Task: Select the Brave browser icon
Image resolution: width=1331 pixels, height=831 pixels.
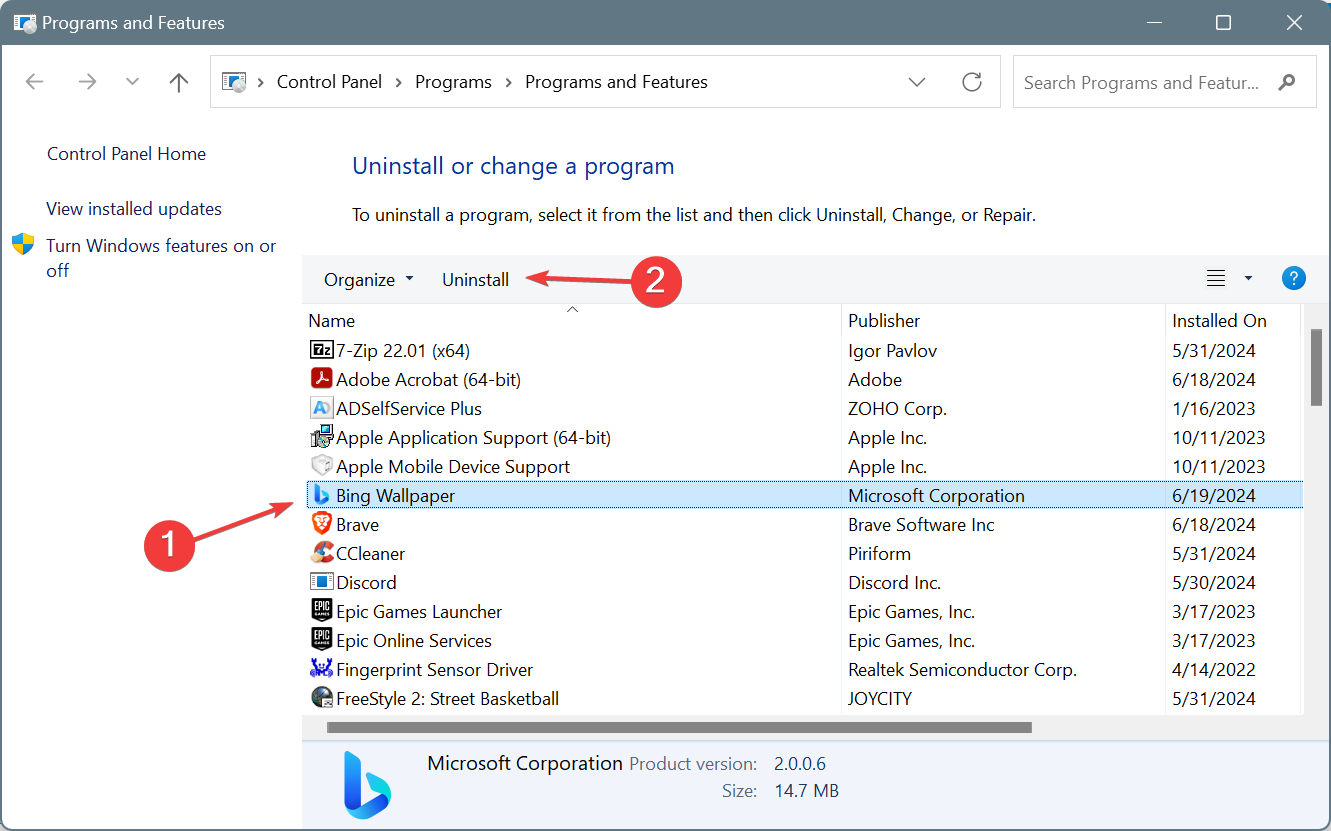Action: tap(321, 524)
